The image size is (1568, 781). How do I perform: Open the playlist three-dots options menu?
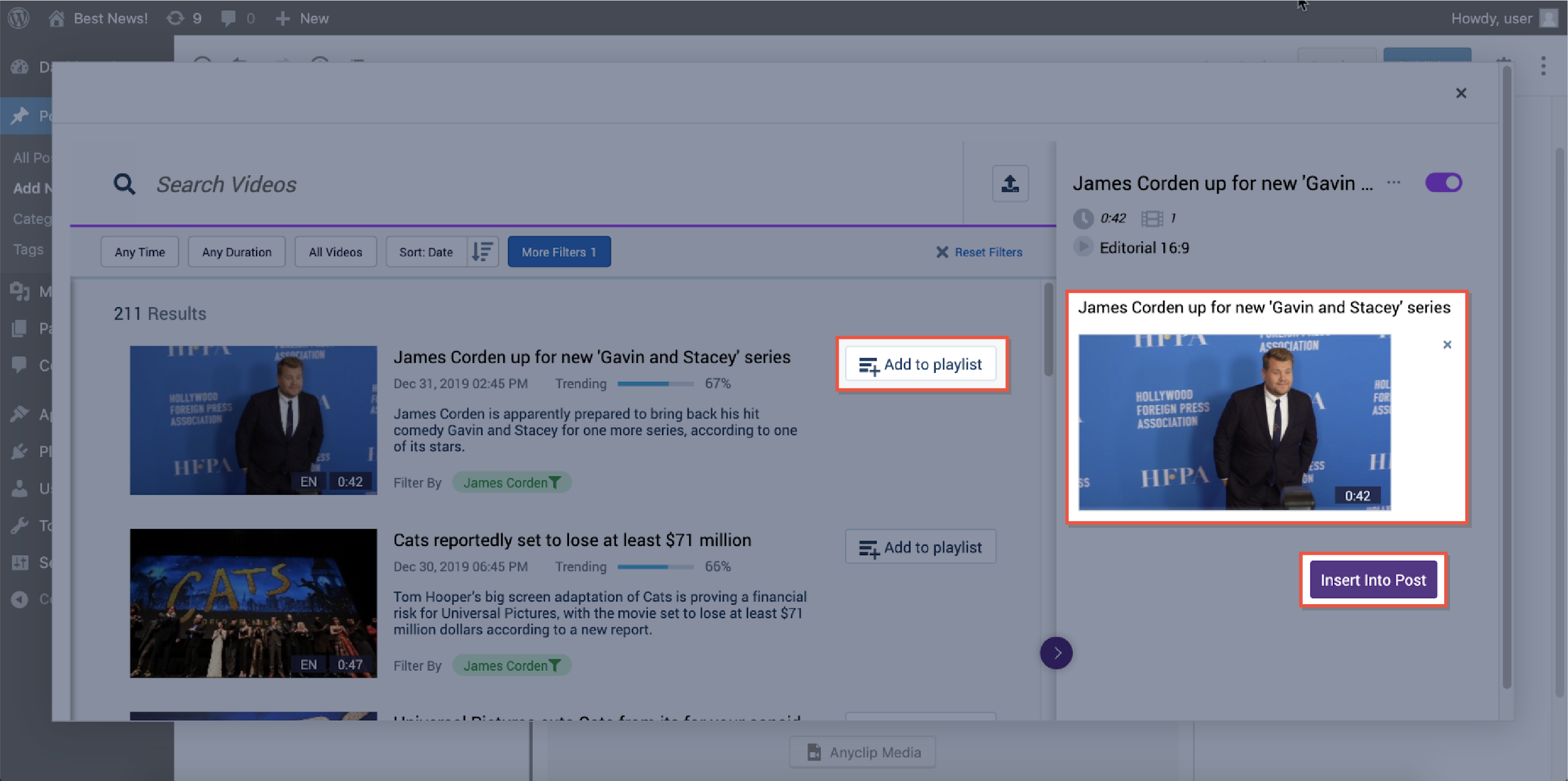coord(1393,183)
